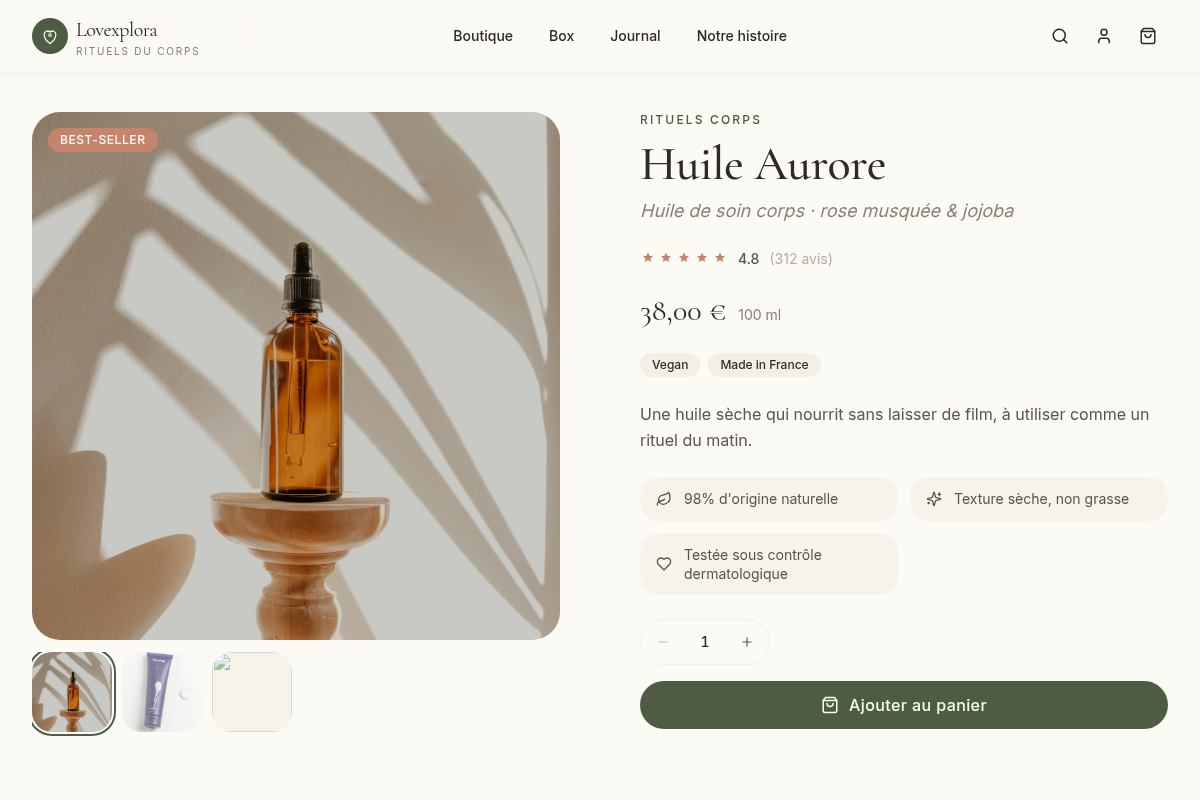Select the amber bottle thumbnail
The height and width of the screenshot is (800, 1200).
point(73,693)
